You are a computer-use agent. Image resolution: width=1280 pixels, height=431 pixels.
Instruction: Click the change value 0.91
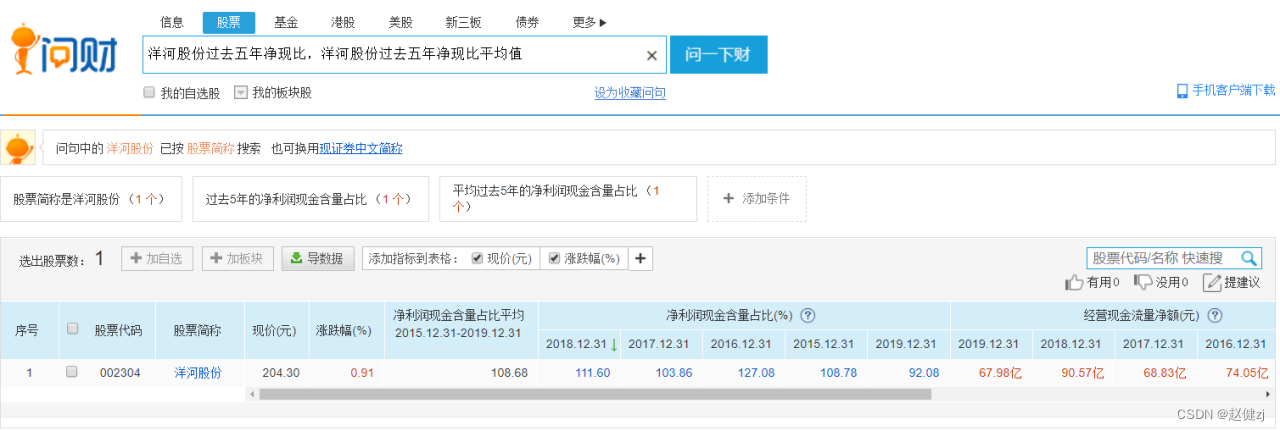pyautogui.click(x=362, y=372)
